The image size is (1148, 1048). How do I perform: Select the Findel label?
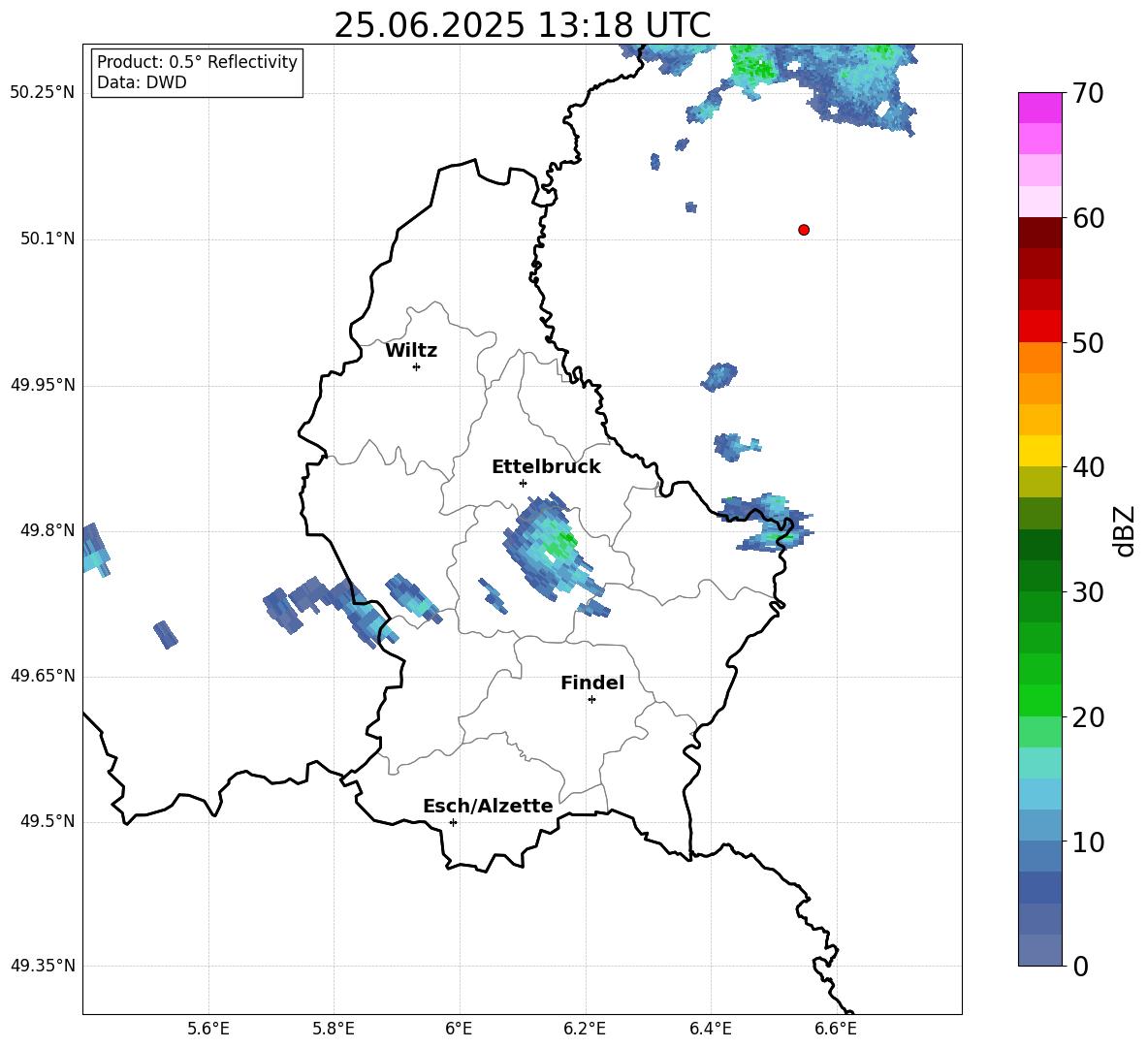pos(592,683)
